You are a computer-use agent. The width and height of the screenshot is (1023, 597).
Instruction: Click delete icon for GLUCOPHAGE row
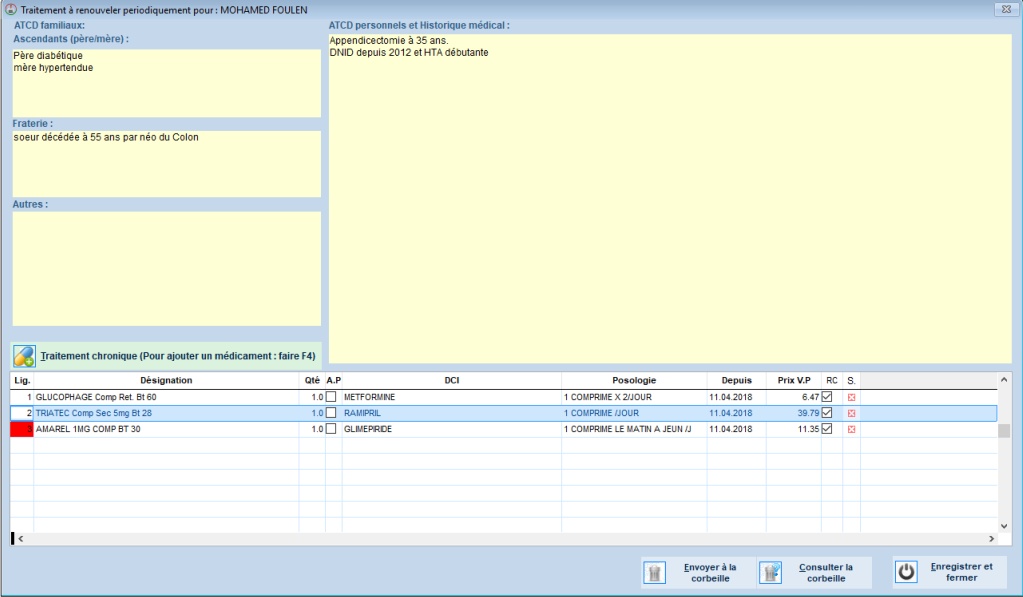pos(851,397)
